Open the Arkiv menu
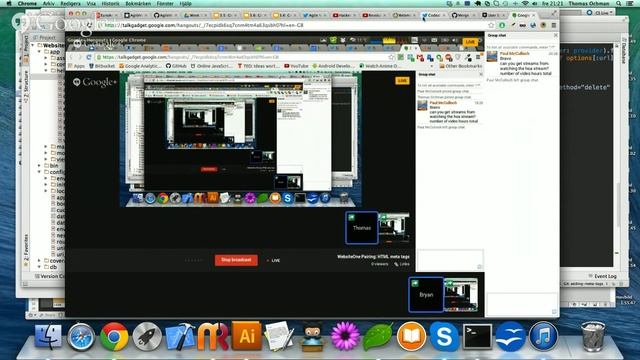640x360 pixels. pyautogui.click(x=49, y=3)
